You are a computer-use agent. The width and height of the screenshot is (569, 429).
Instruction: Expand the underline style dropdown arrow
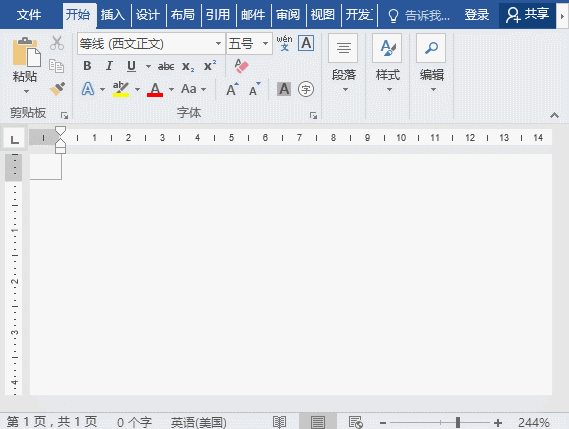[x=148, y=66]
